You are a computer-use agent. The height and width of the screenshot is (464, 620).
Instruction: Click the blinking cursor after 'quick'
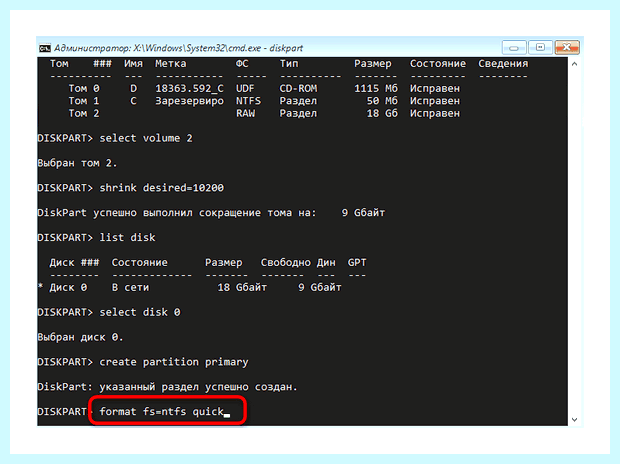227,415
